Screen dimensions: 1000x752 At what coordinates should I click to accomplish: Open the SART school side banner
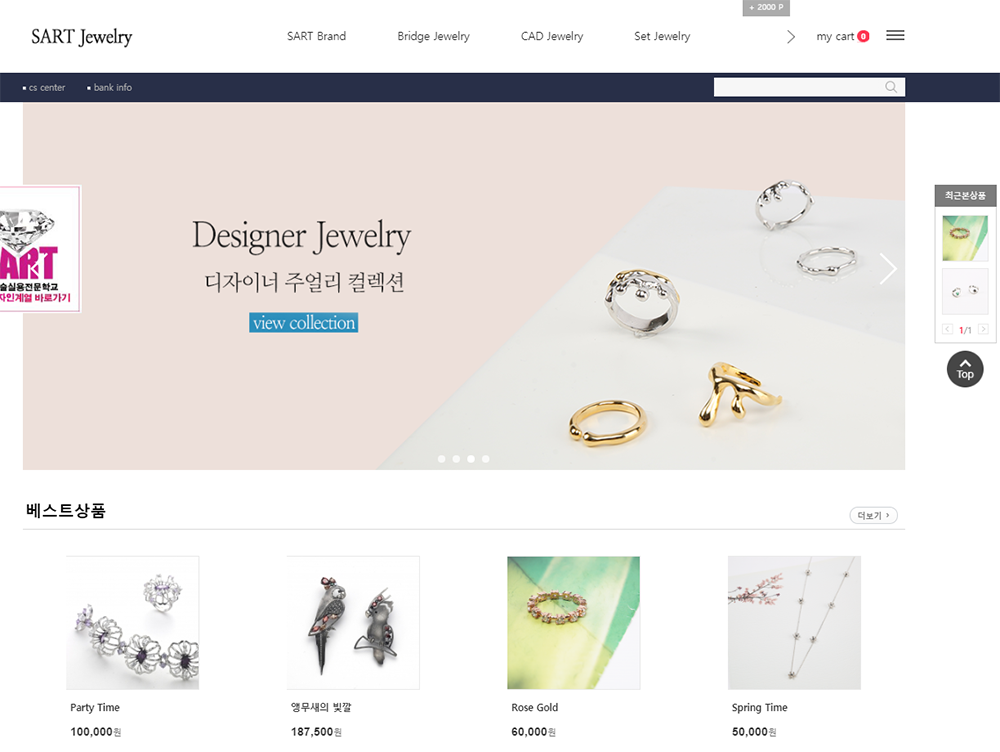[40, 249]
